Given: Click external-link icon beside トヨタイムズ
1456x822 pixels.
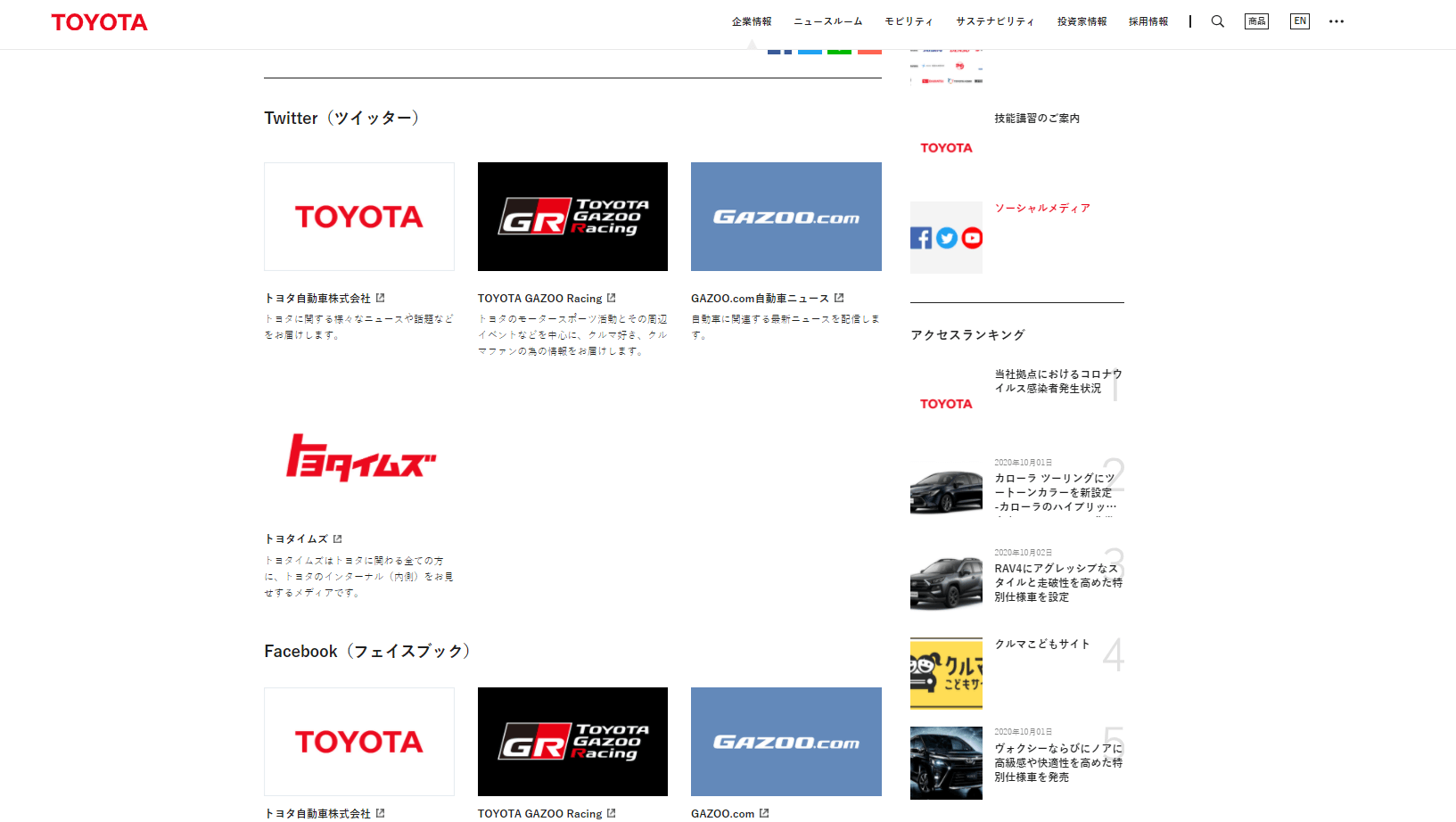Looking at the screenshot, I should point(337,538).
